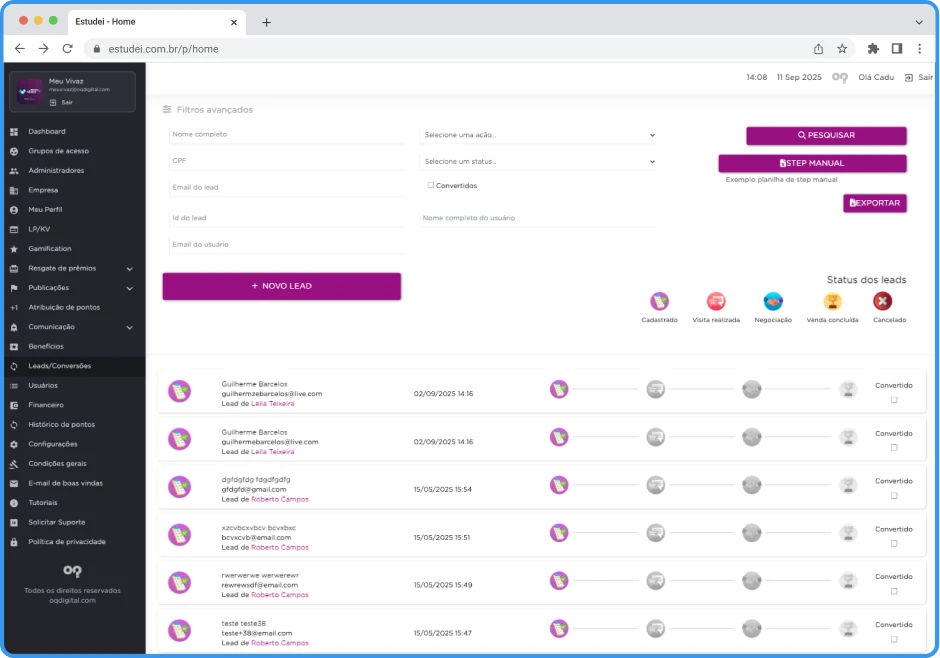Image resolution: width=940 pixels, height=658 pixels.
Task: Bookmark this page with the star icon
Action: pyautogui.click(x=842, y=48)
